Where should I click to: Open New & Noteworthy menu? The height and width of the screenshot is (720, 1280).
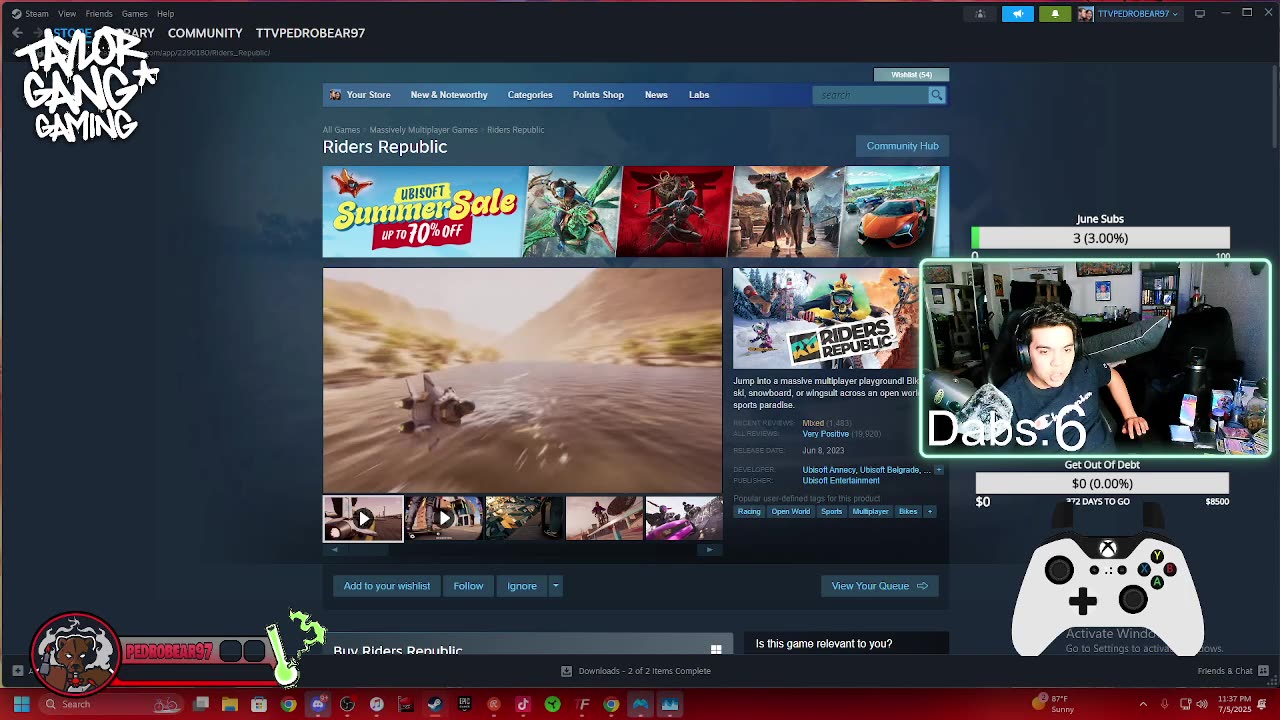click(449, 95)
